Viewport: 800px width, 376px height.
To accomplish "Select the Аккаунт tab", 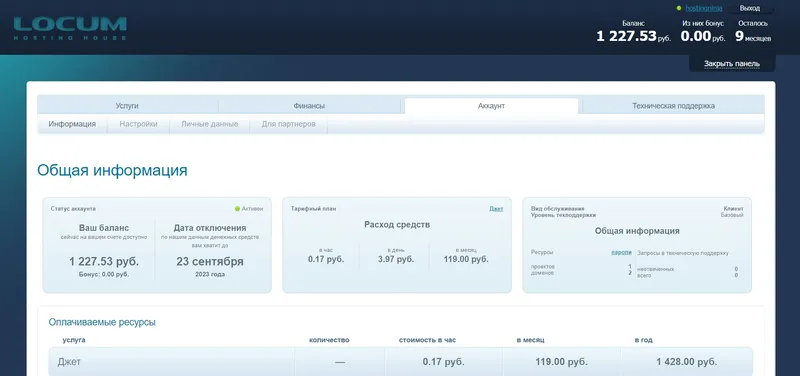I will [x=491, y=106].
